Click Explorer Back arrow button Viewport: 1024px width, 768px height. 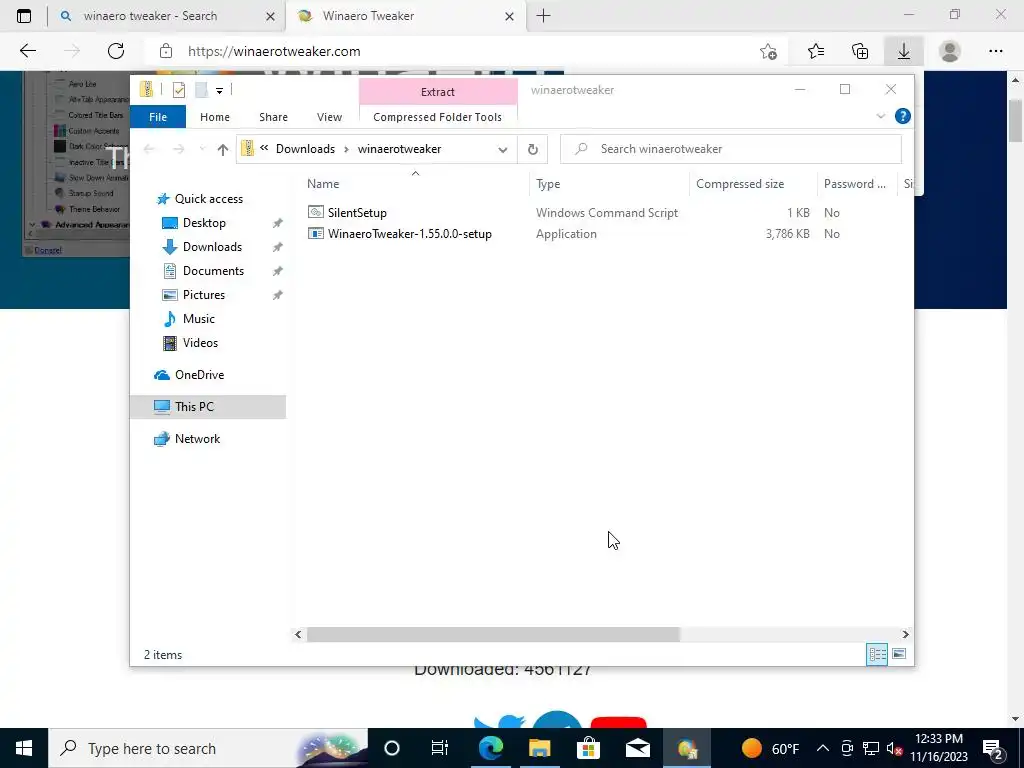click(149, 150)
